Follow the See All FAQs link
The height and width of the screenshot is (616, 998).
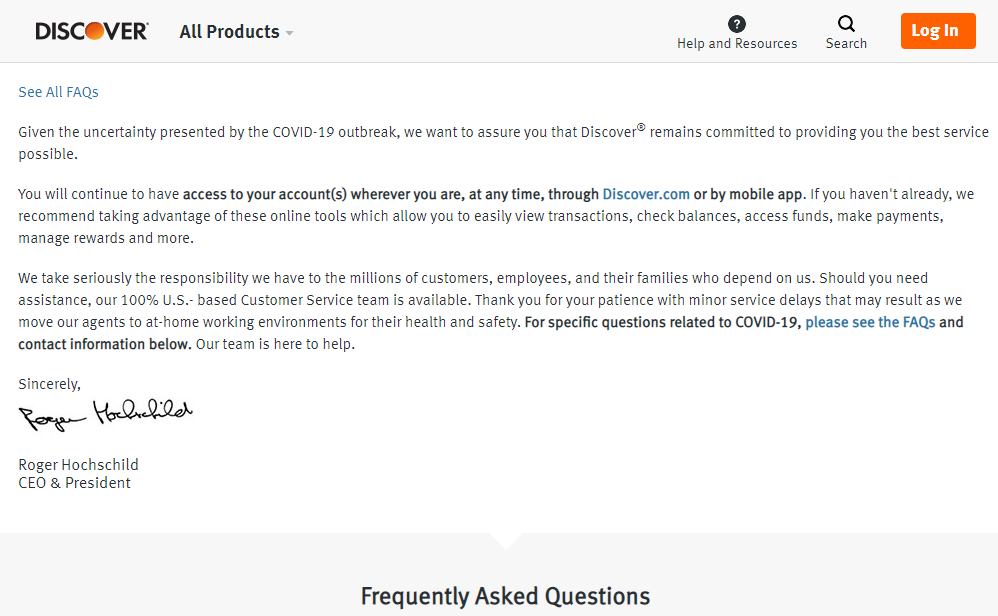point(58,92)
